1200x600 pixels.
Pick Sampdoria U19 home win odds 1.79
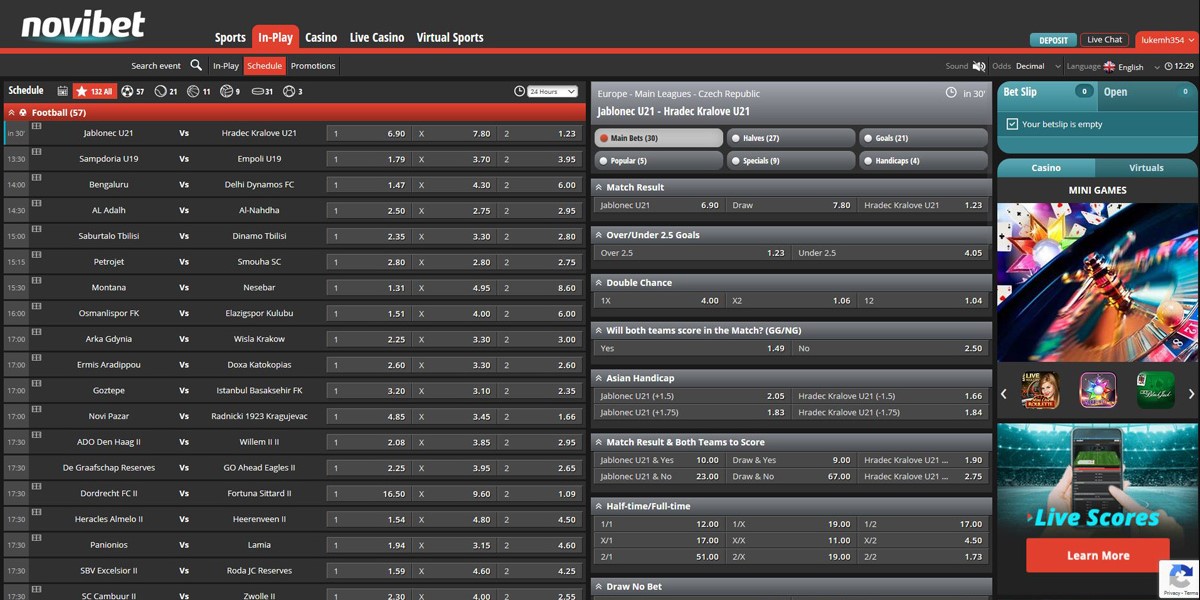(368, 159)
